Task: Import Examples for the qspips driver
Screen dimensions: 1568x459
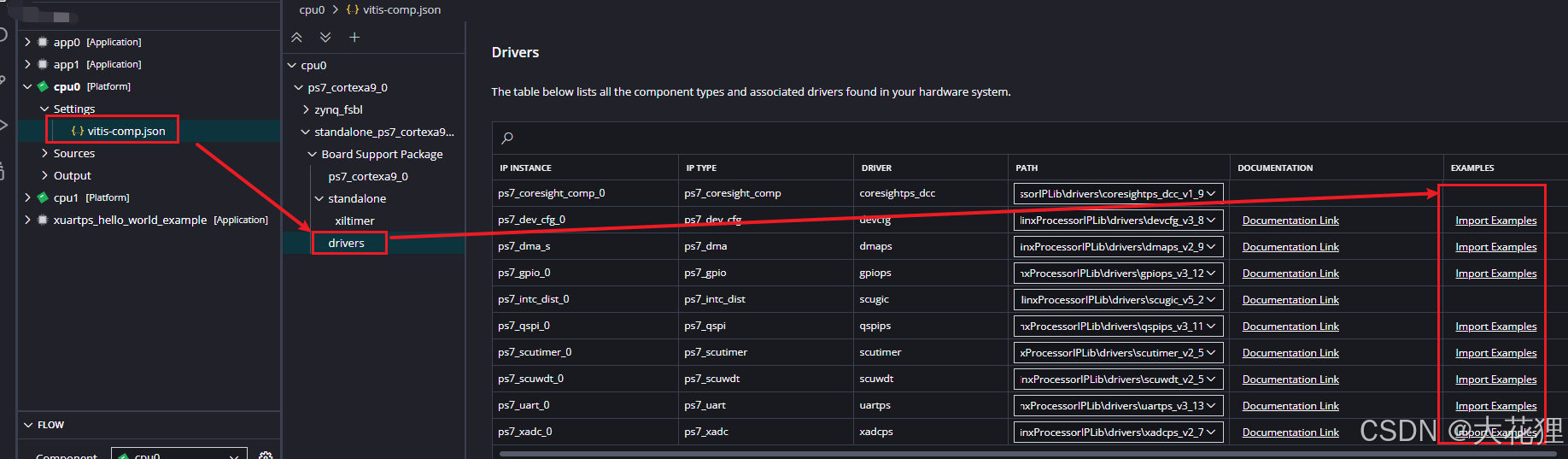Action: 1495,327
